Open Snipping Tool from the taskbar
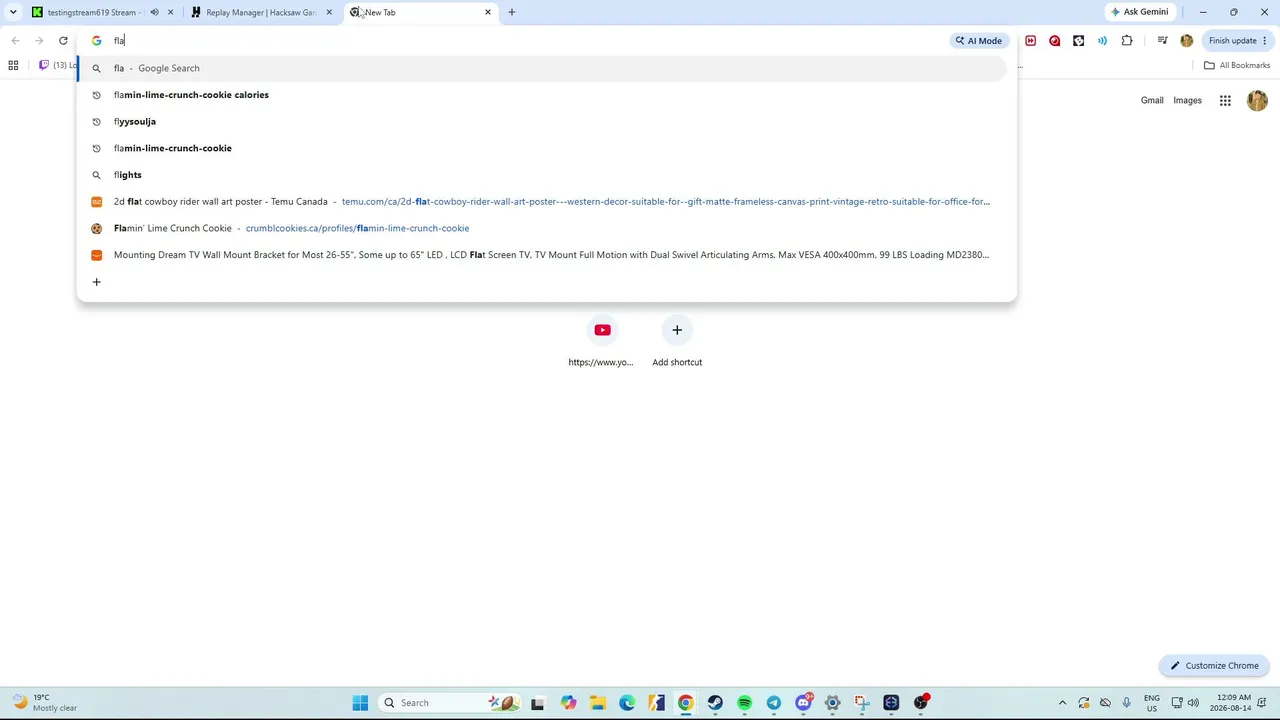The width and height of the screenshot is (1280, 720). (862, 703)
